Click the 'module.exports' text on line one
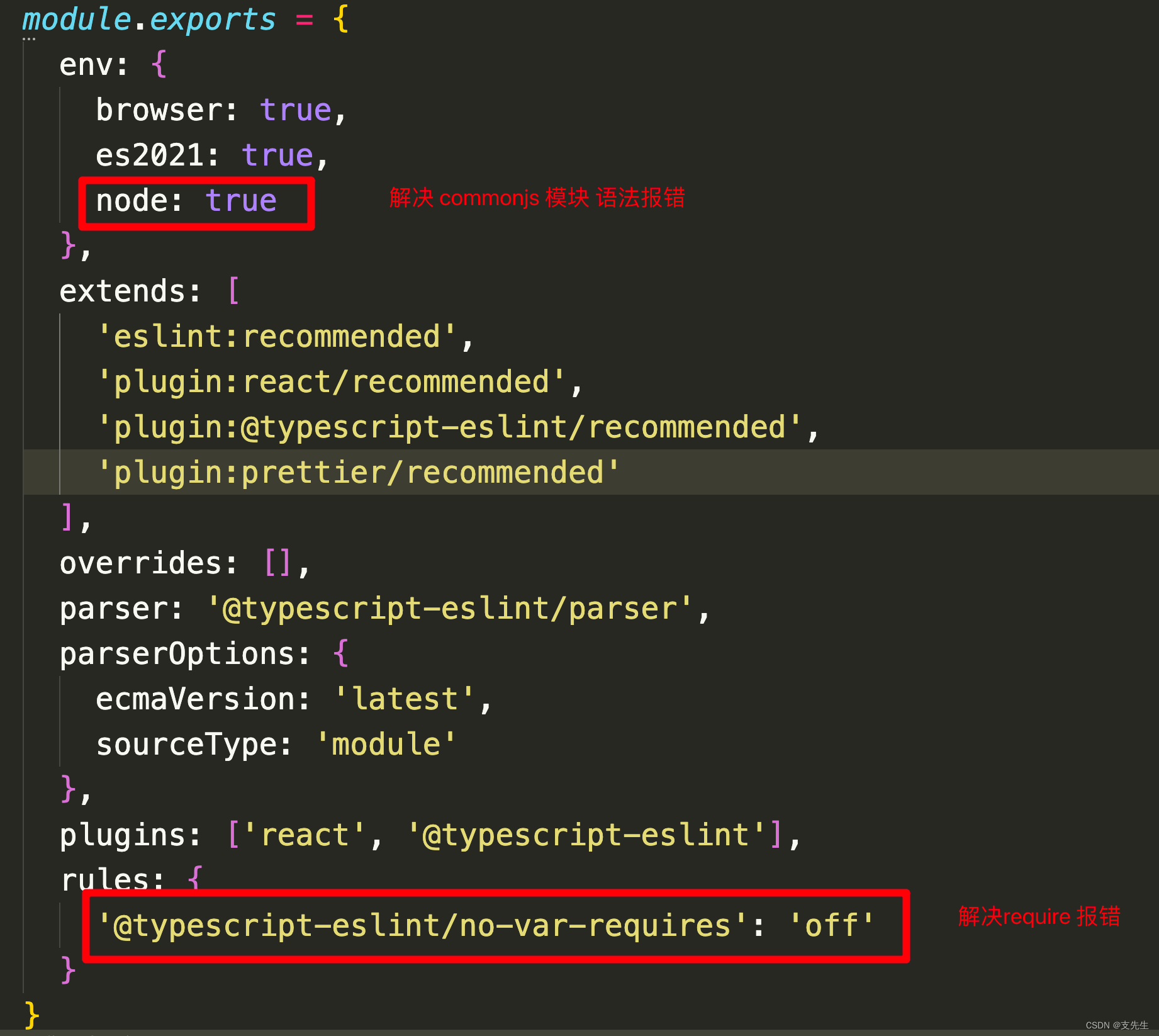The width and height of the screenshot is (1159, 1036). (149, 20)
